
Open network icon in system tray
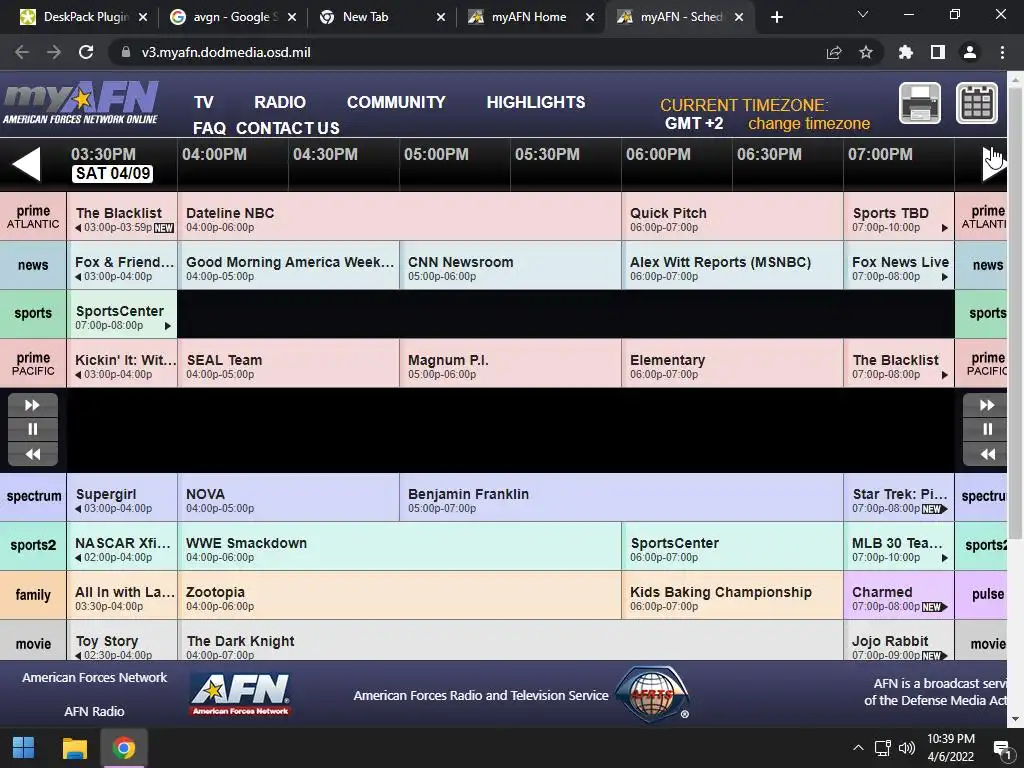[x=883, y=748]
